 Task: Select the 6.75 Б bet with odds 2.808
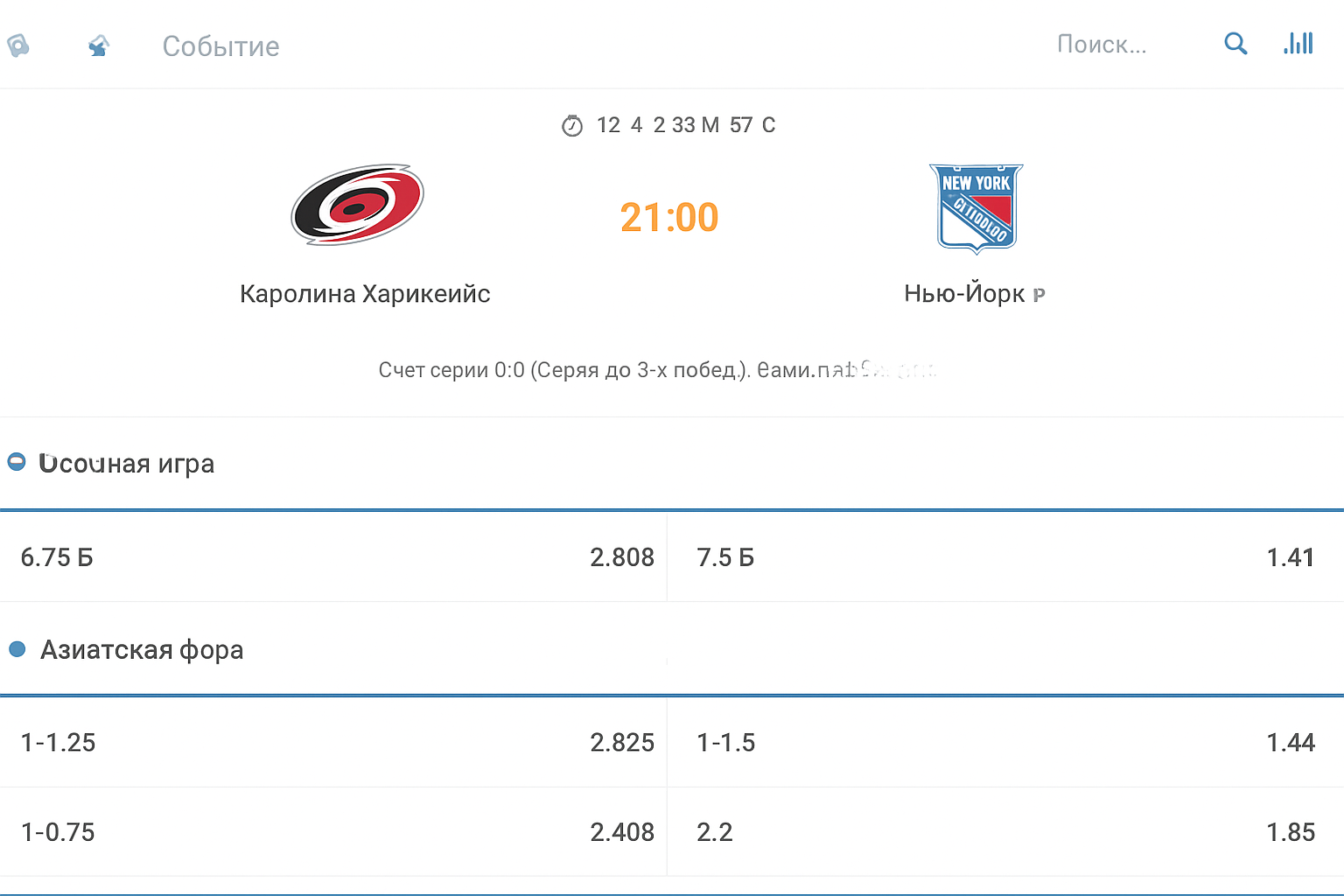[x=336, y=557]
